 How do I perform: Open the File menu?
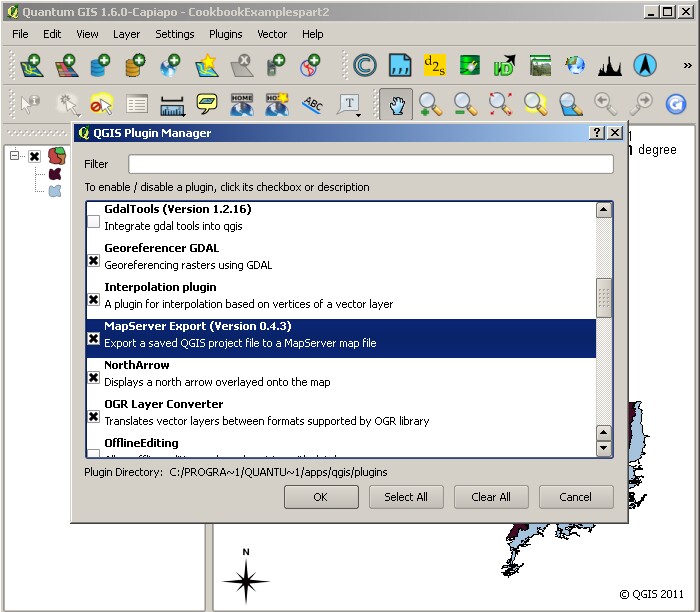click(x=20, y=34)
